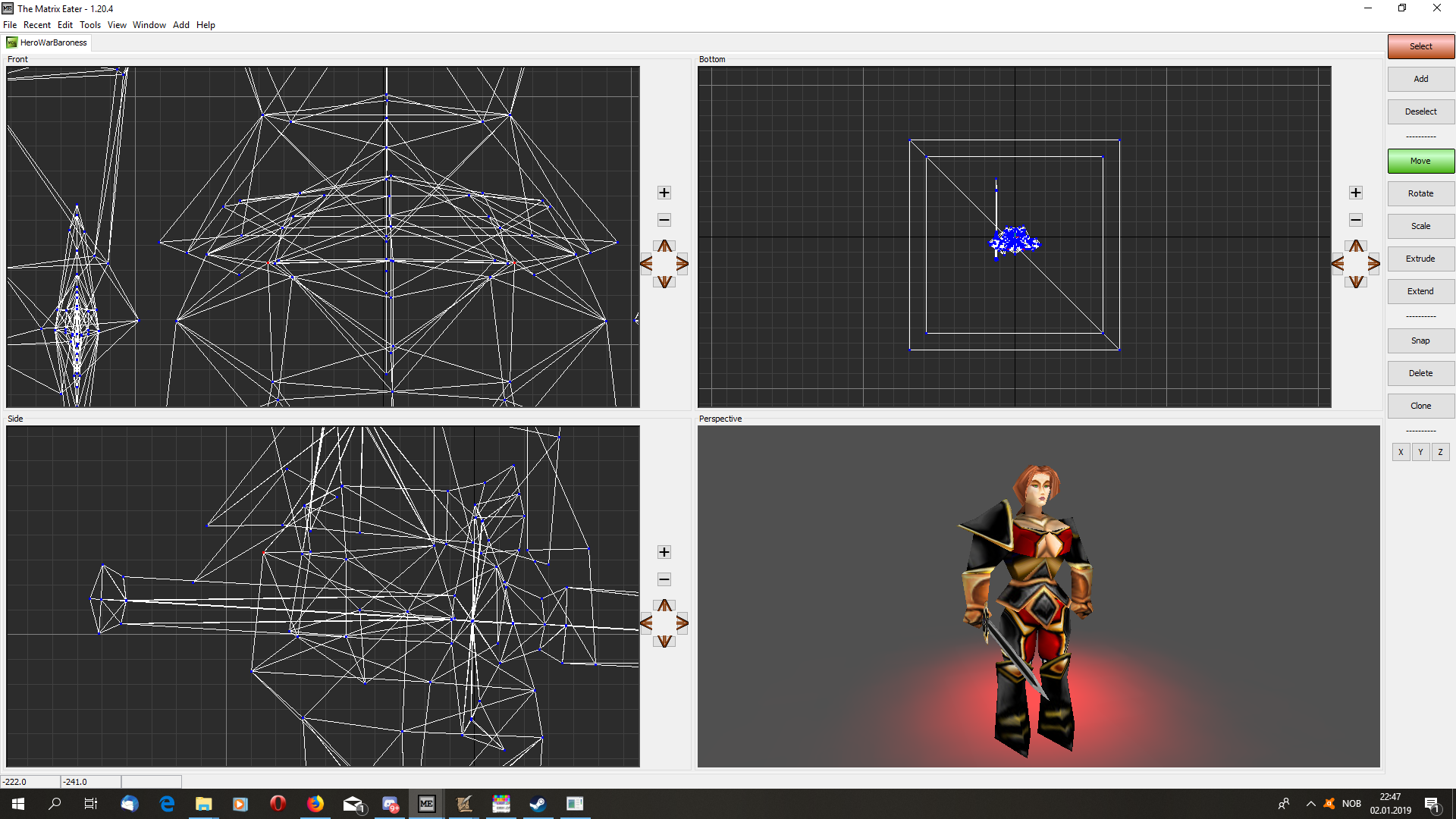
Task: Open Steam from taskbar
Action: pos(538,804)
